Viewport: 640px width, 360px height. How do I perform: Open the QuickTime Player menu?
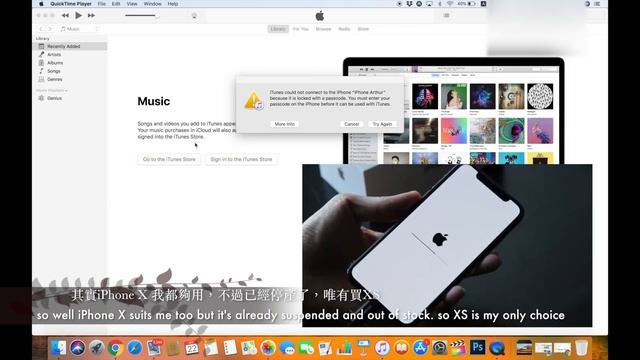[71, 4]
